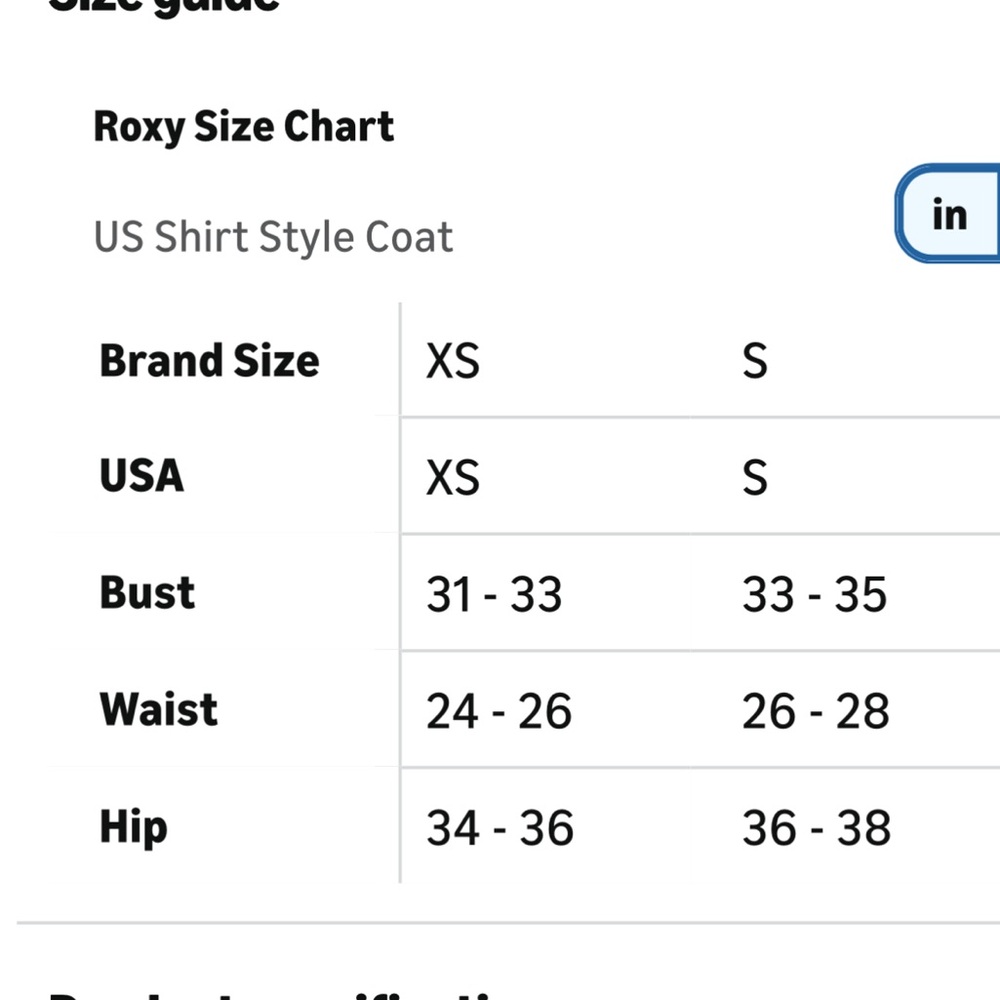This screenshot has height=1000, width=1000.
Task: Click the XS brand size cell
Action: 451,362
